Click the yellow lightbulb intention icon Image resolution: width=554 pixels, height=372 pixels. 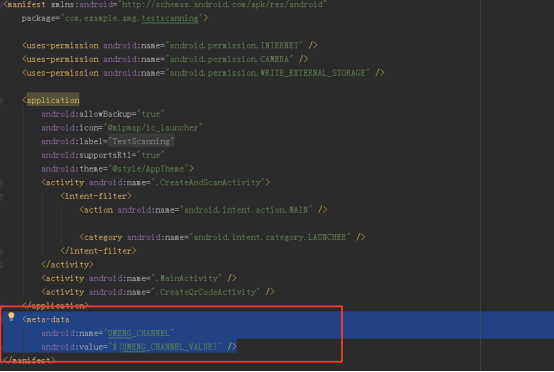click(11, 317)
